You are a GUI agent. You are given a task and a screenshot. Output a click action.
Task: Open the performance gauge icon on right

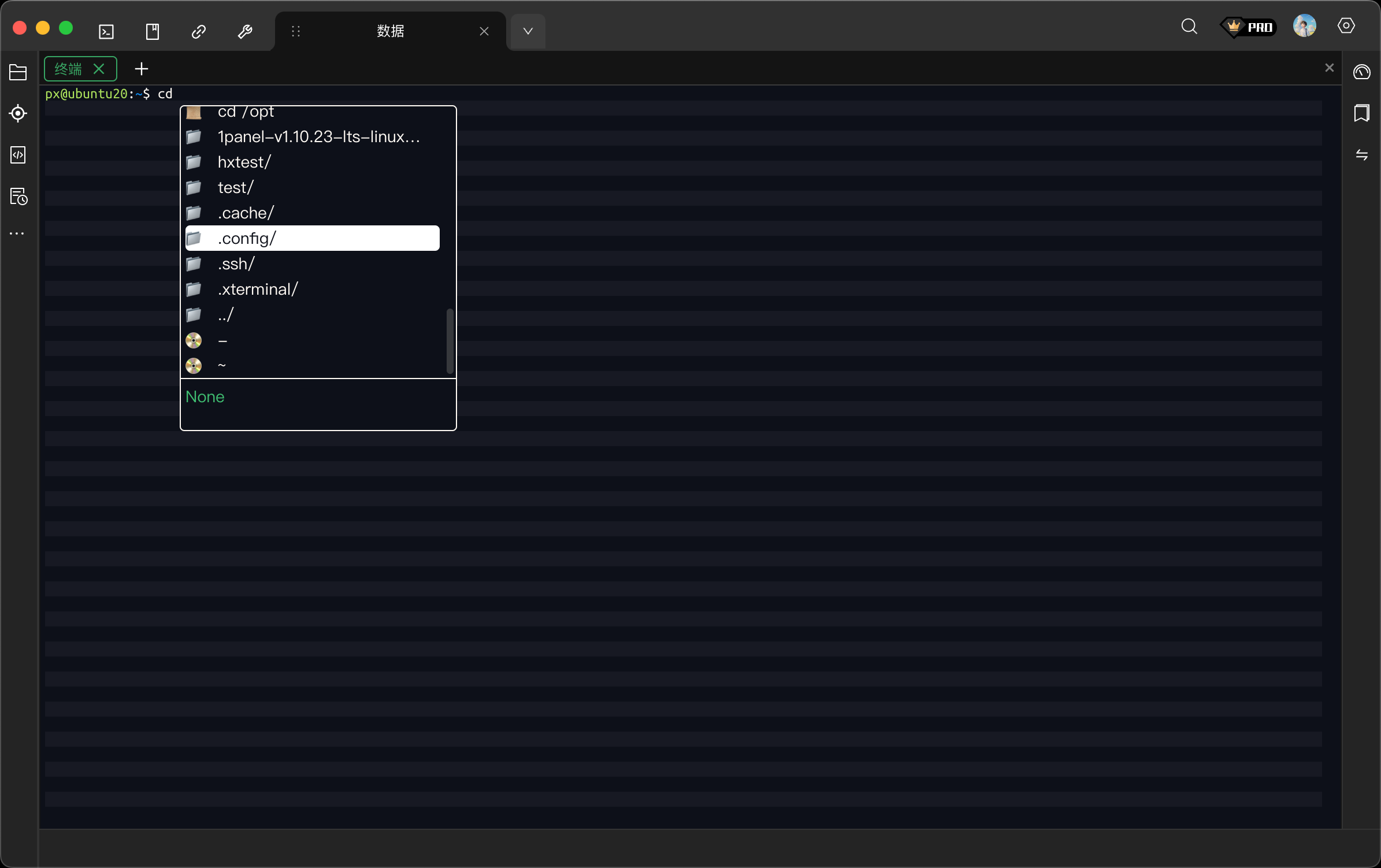pyautogui.click(x=1361, y=72)
